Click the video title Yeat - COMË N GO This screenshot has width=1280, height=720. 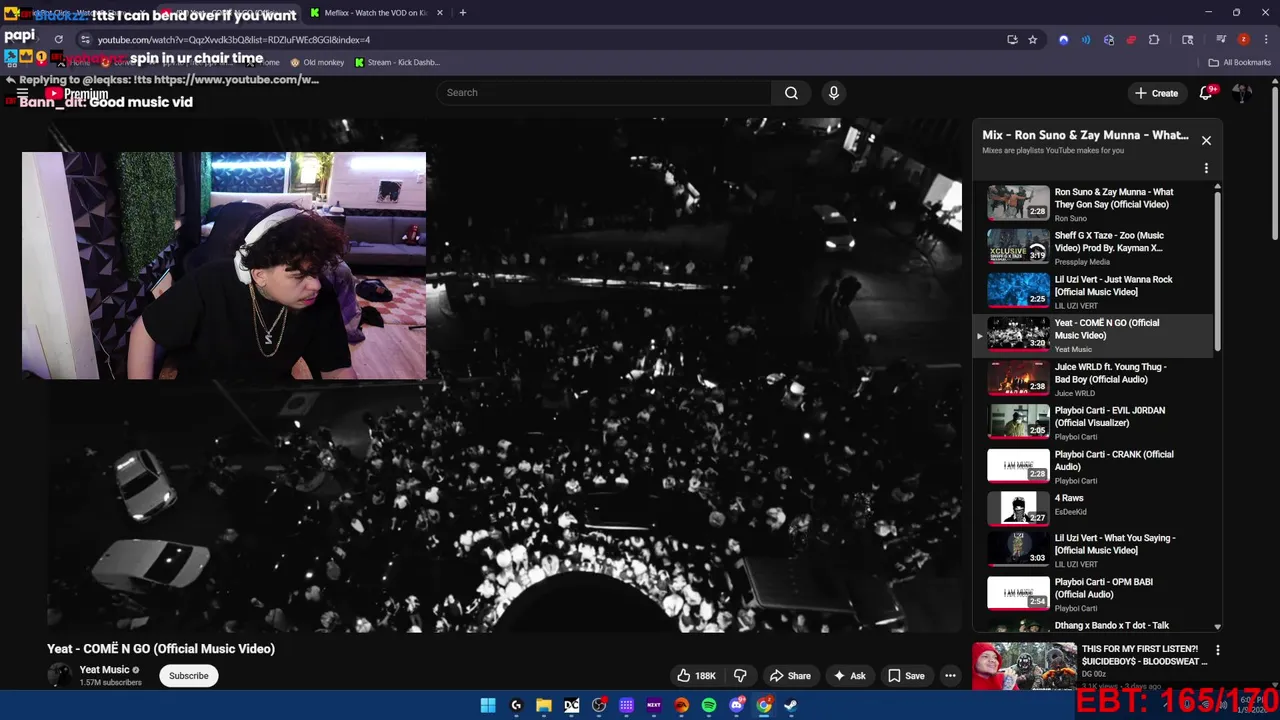(161, 649)
